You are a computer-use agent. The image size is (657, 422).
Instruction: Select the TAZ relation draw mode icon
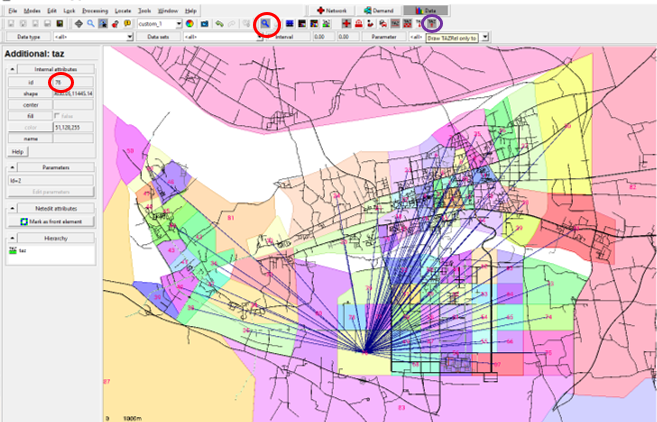click(432, 22)
